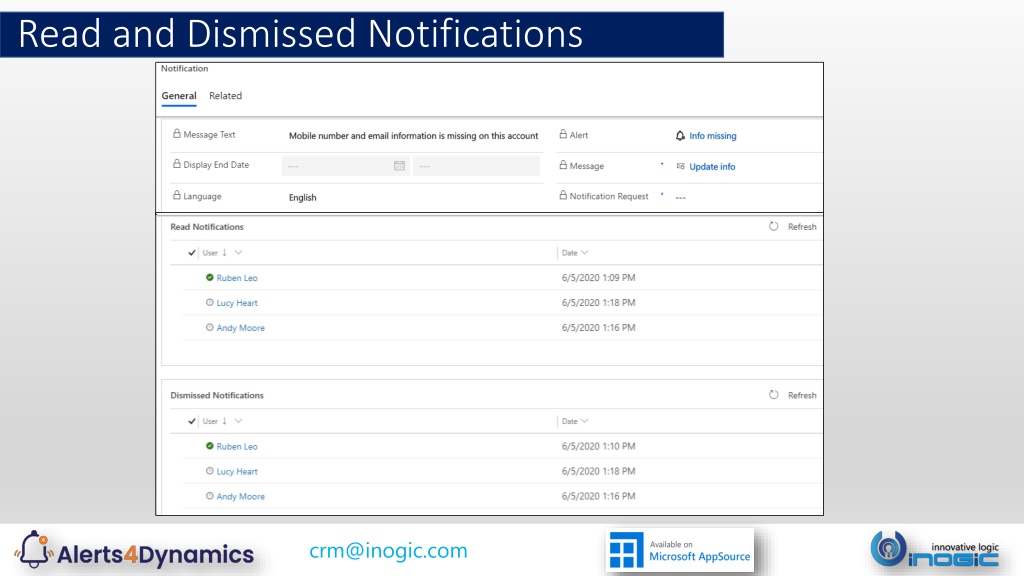Click sort arrow on User column in Read Notifications
1024x576 pixels.
point(225,253)
